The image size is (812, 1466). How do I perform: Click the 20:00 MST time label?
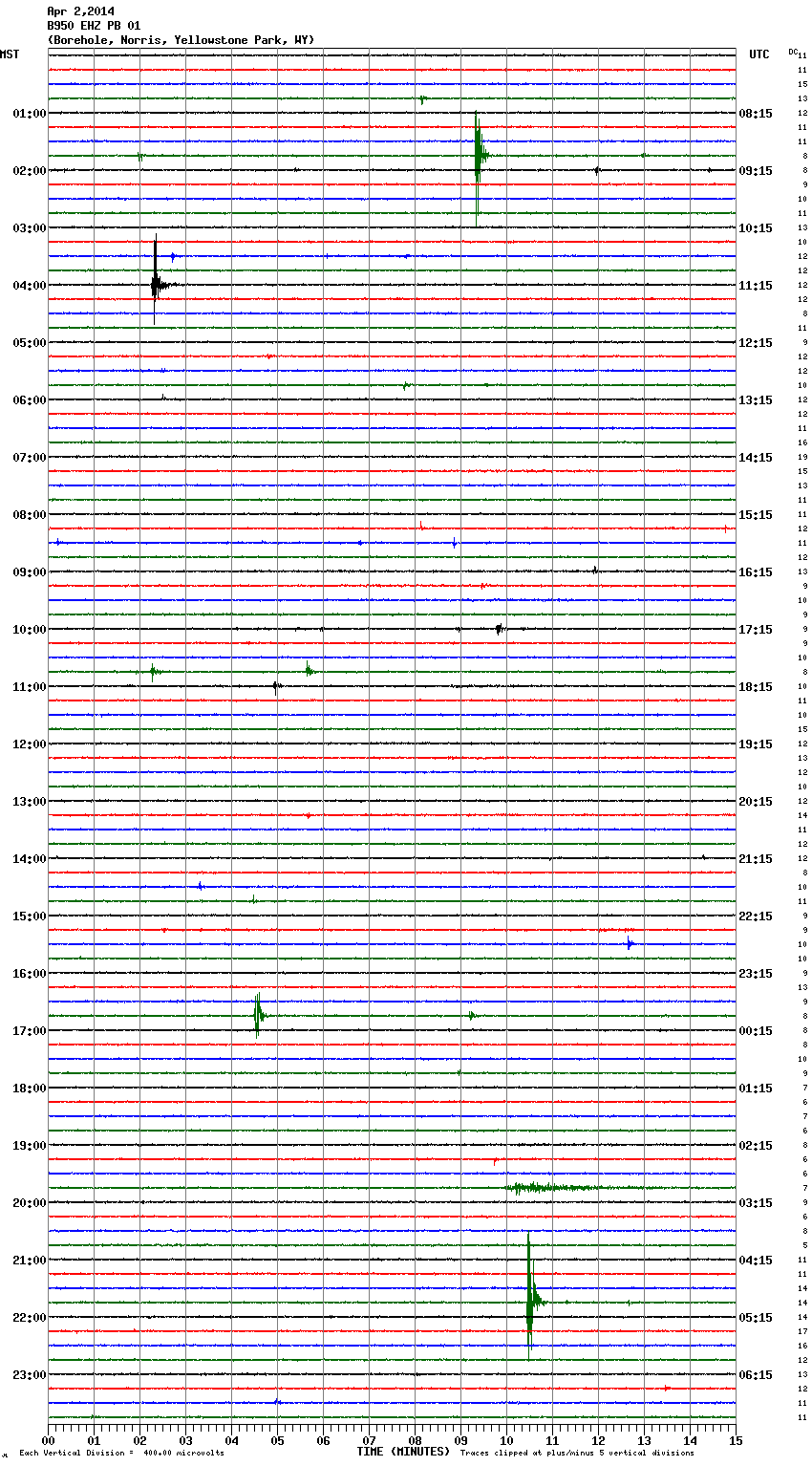click(30, 1203)
